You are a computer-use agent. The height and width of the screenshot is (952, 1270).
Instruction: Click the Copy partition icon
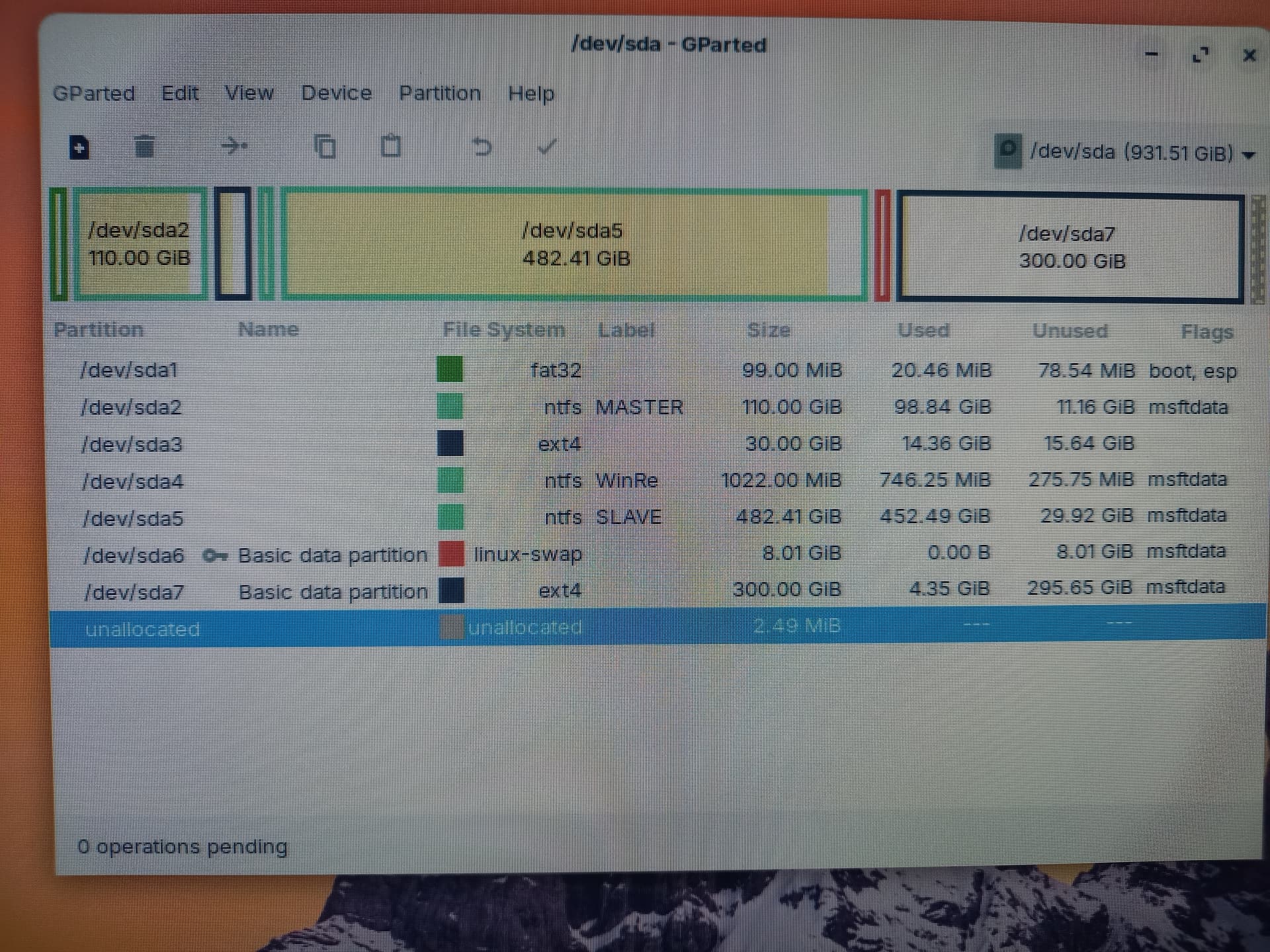(325, 146)
